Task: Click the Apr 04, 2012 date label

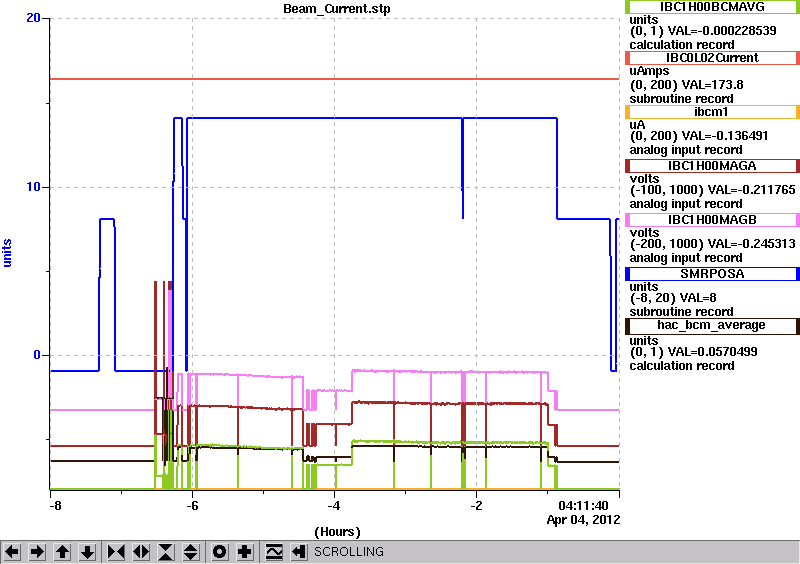Action: tap(583, 520)
